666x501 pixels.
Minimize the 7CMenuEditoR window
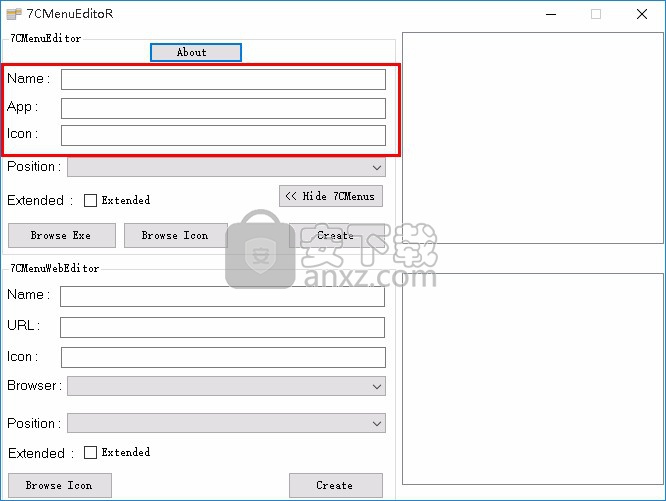click(551, 14)
